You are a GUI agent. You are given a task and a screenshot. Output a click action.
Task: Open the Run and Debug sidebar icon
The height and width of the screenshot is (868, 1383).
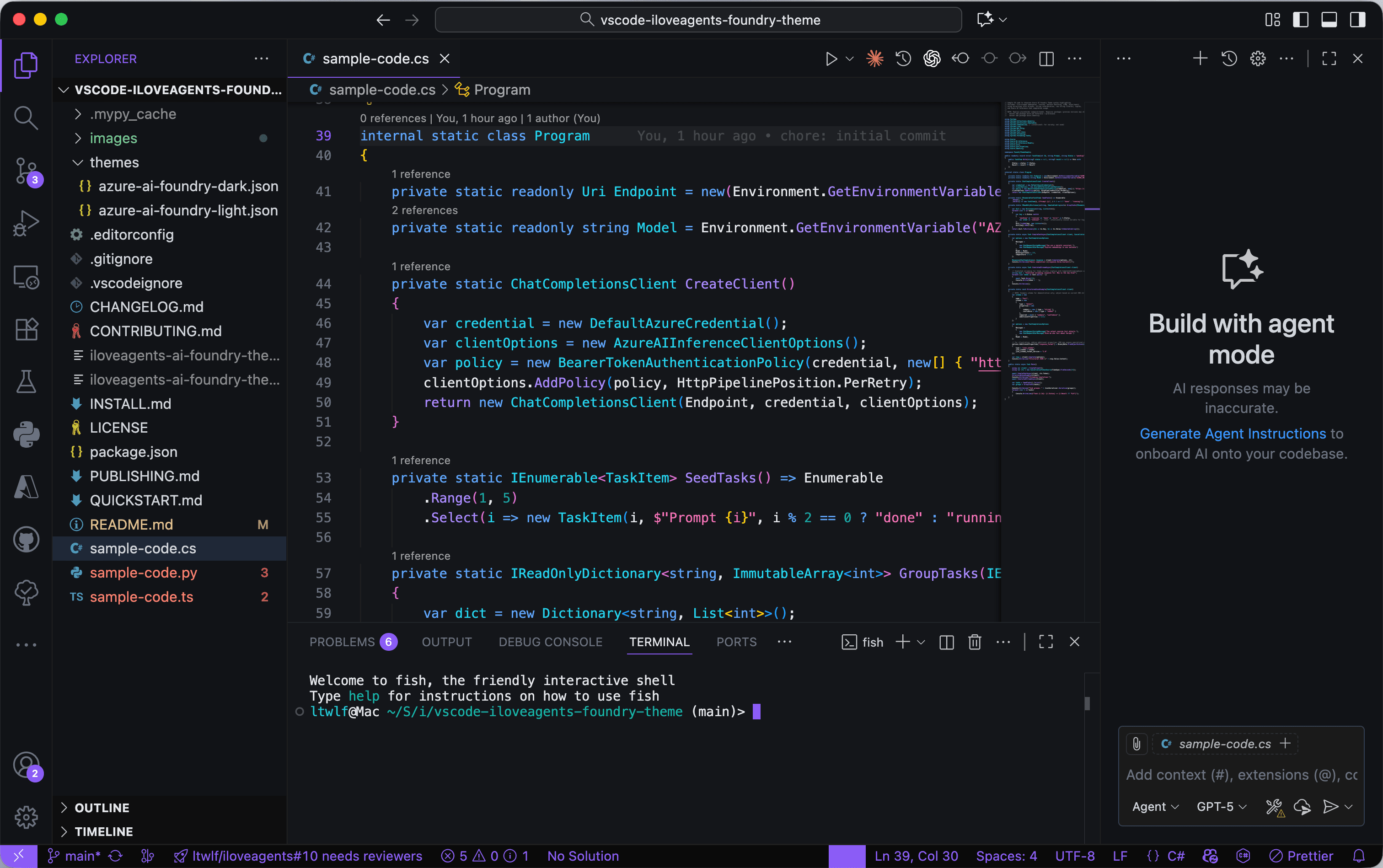click(x=26, y=223)
